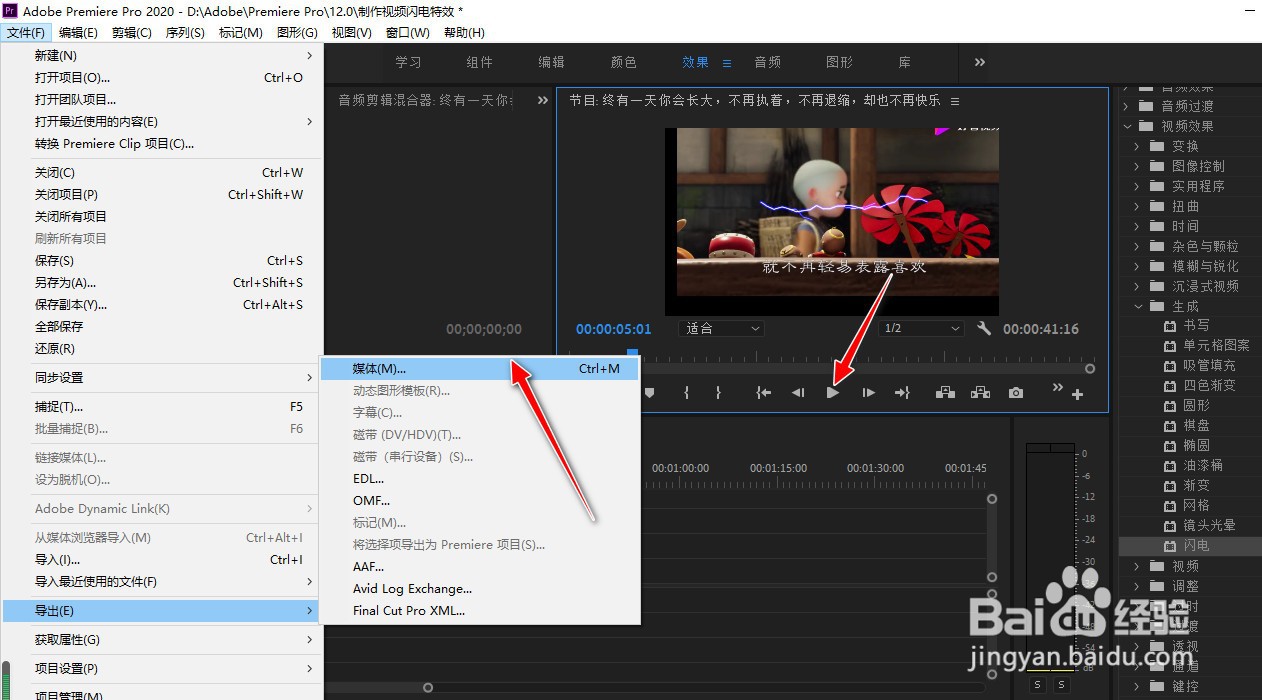Image resolution: width=1262 pixels, height=700 pixels.
Task: Click the Play button in Program monitor
Action: (x=832, y=393)
